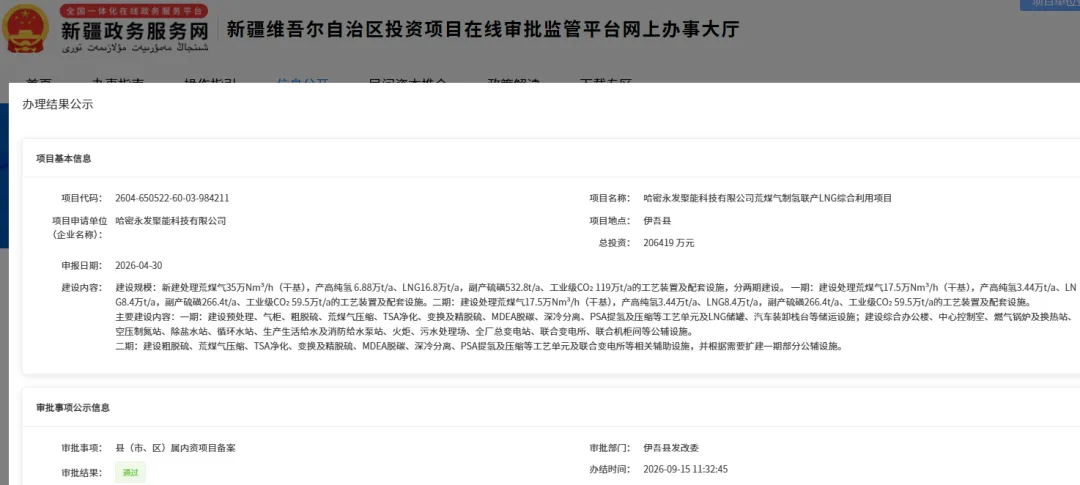Click the national emblem logo
Image resolution: width=1080 pixels, height=485 pixels.
coord(25,30)
